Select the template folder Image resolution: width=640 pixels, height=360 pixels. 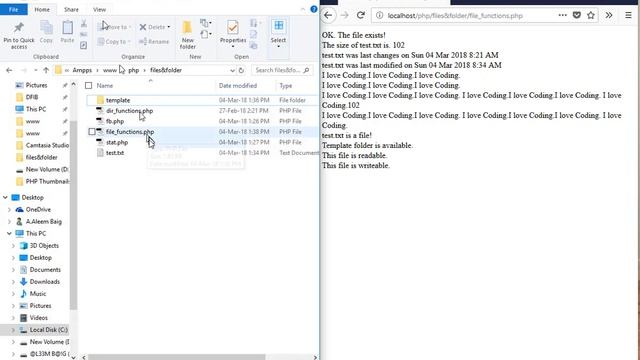pos(118,100)
